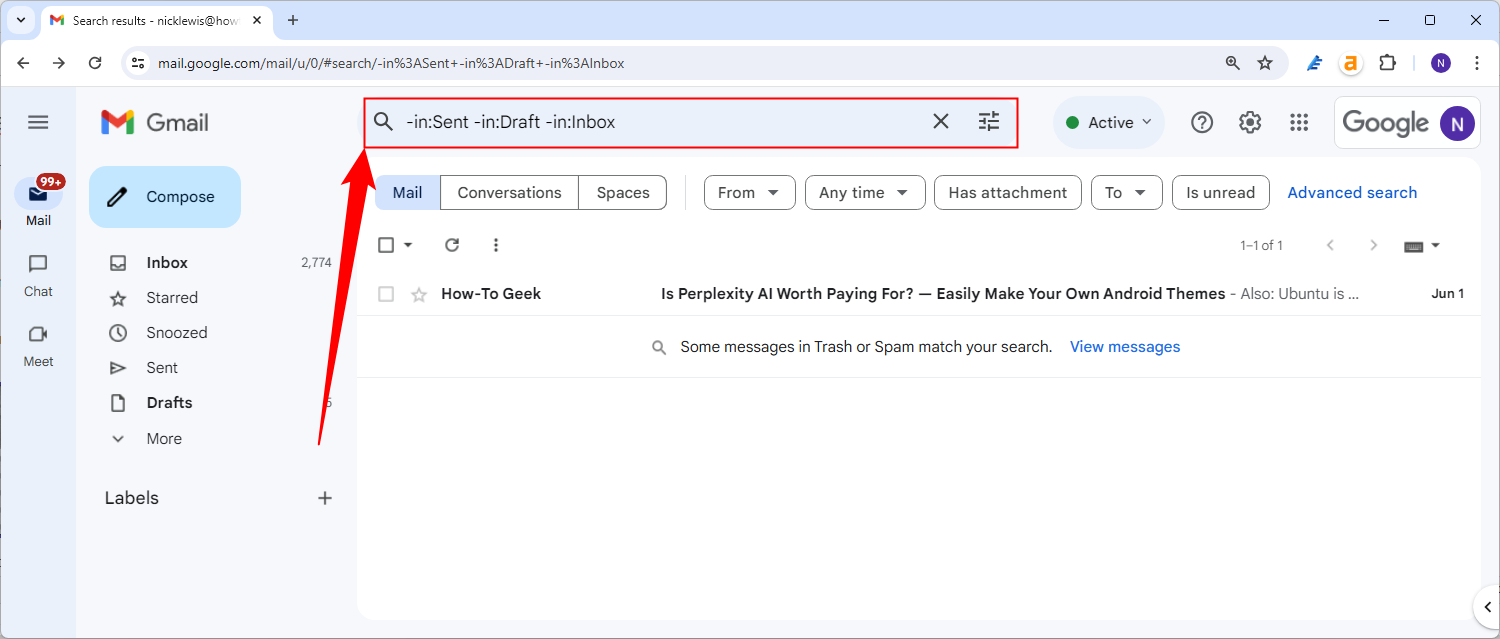Screen dimensions: 1500x639
Task: Open the Google account avatar in Gmail
Action: pyautogui.click(x=1458, y=123)
